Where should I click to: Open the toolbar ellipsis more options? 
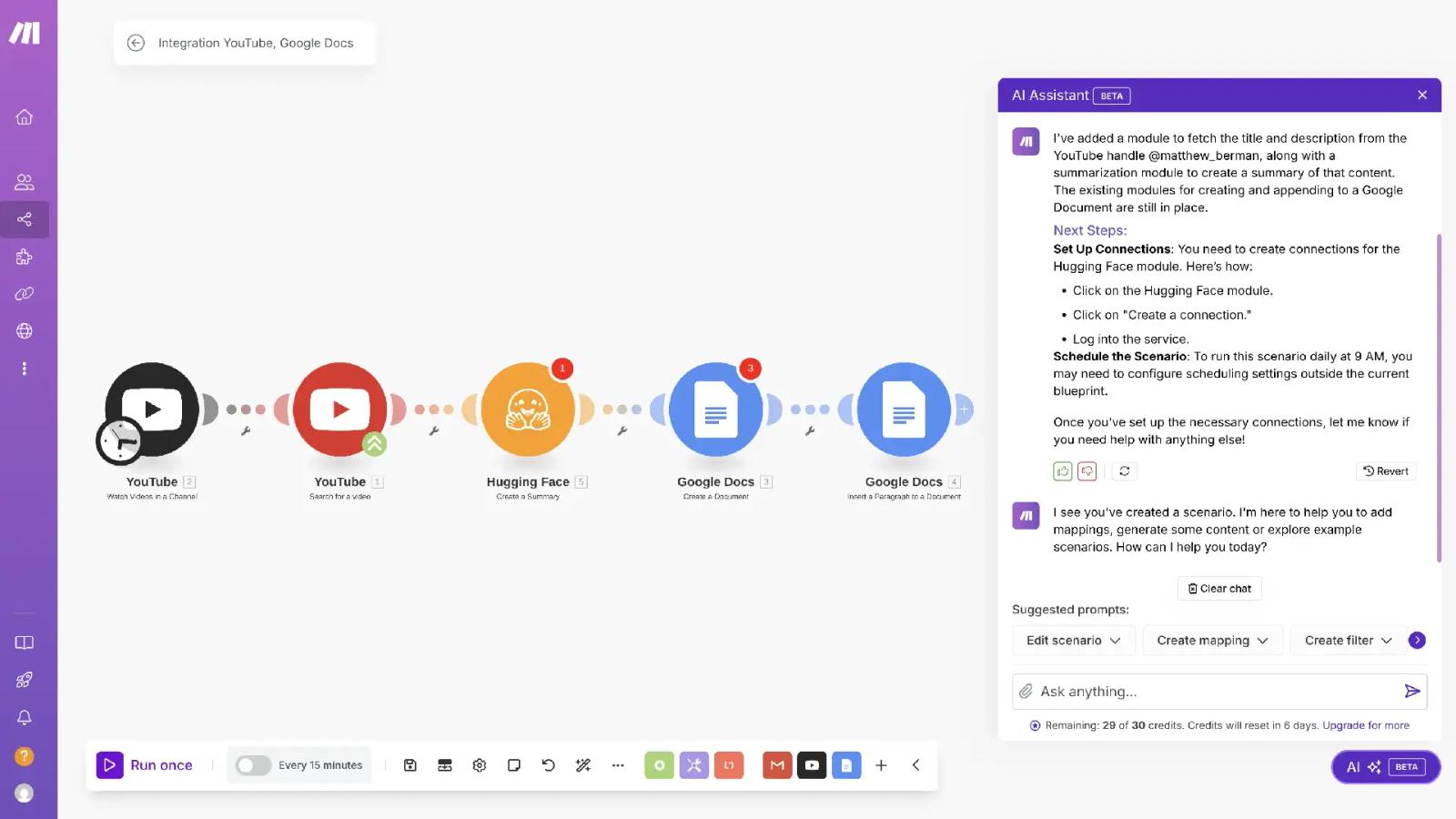click(618, 765)
